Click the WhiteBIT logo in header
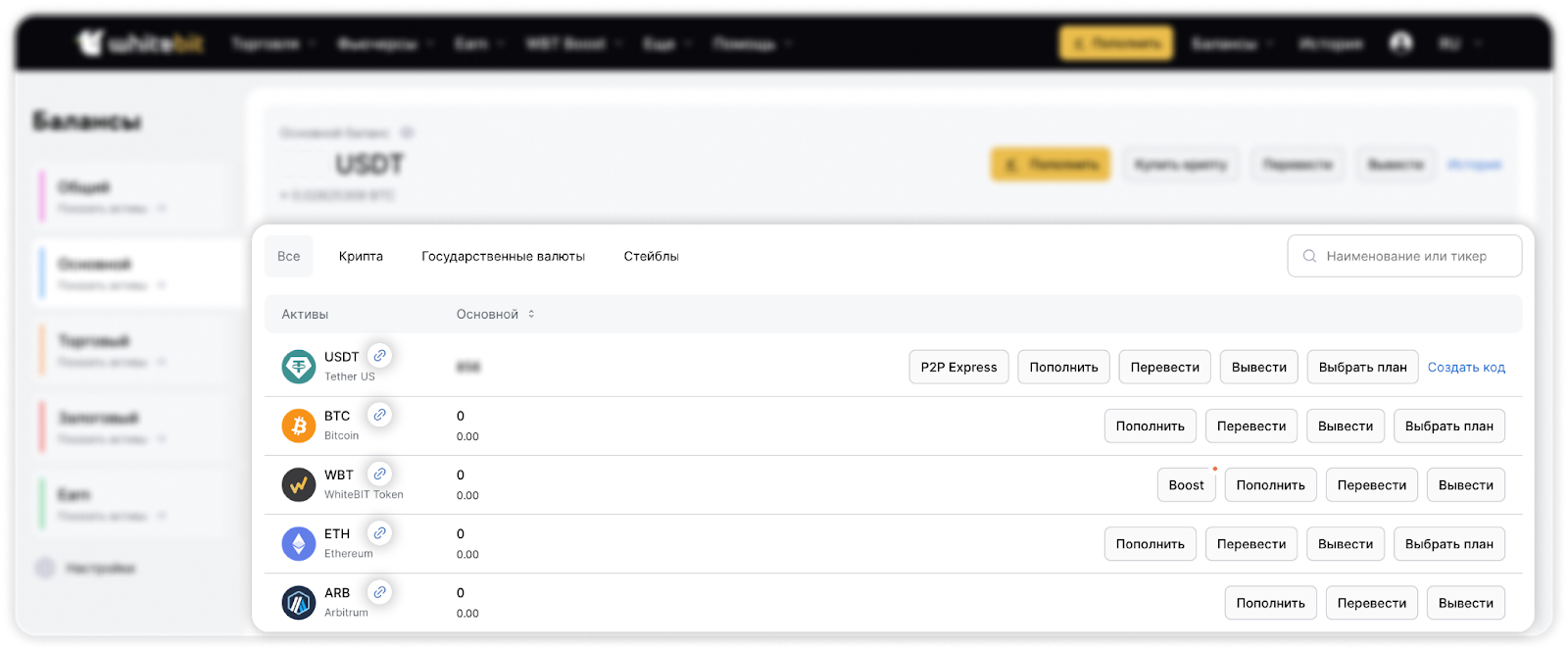The width and height of the screenshot is (1568, 651). [x=140, y=43]
